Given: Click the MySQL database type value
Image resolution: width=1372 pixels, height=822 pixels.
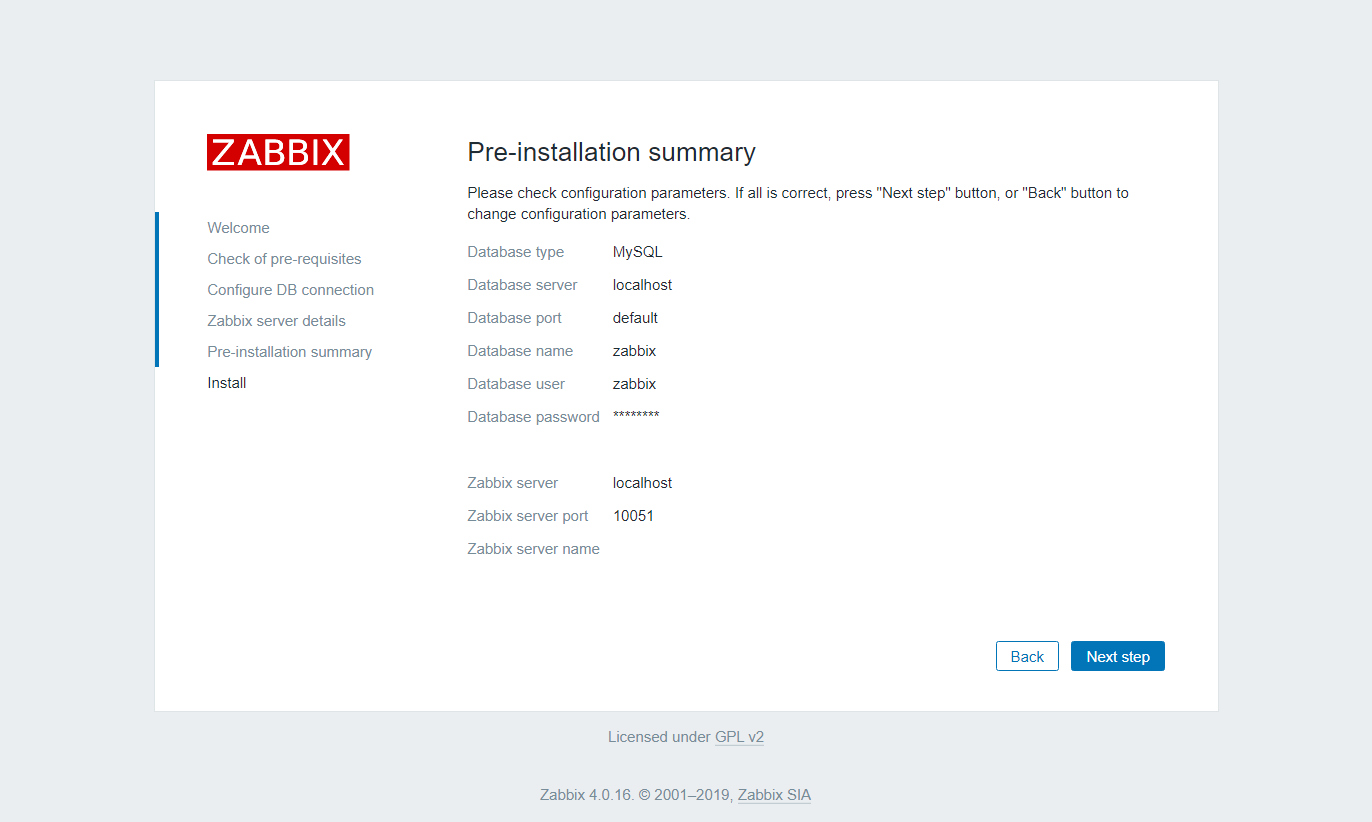Looking at the screenshot, I should (x=637, y=252).
